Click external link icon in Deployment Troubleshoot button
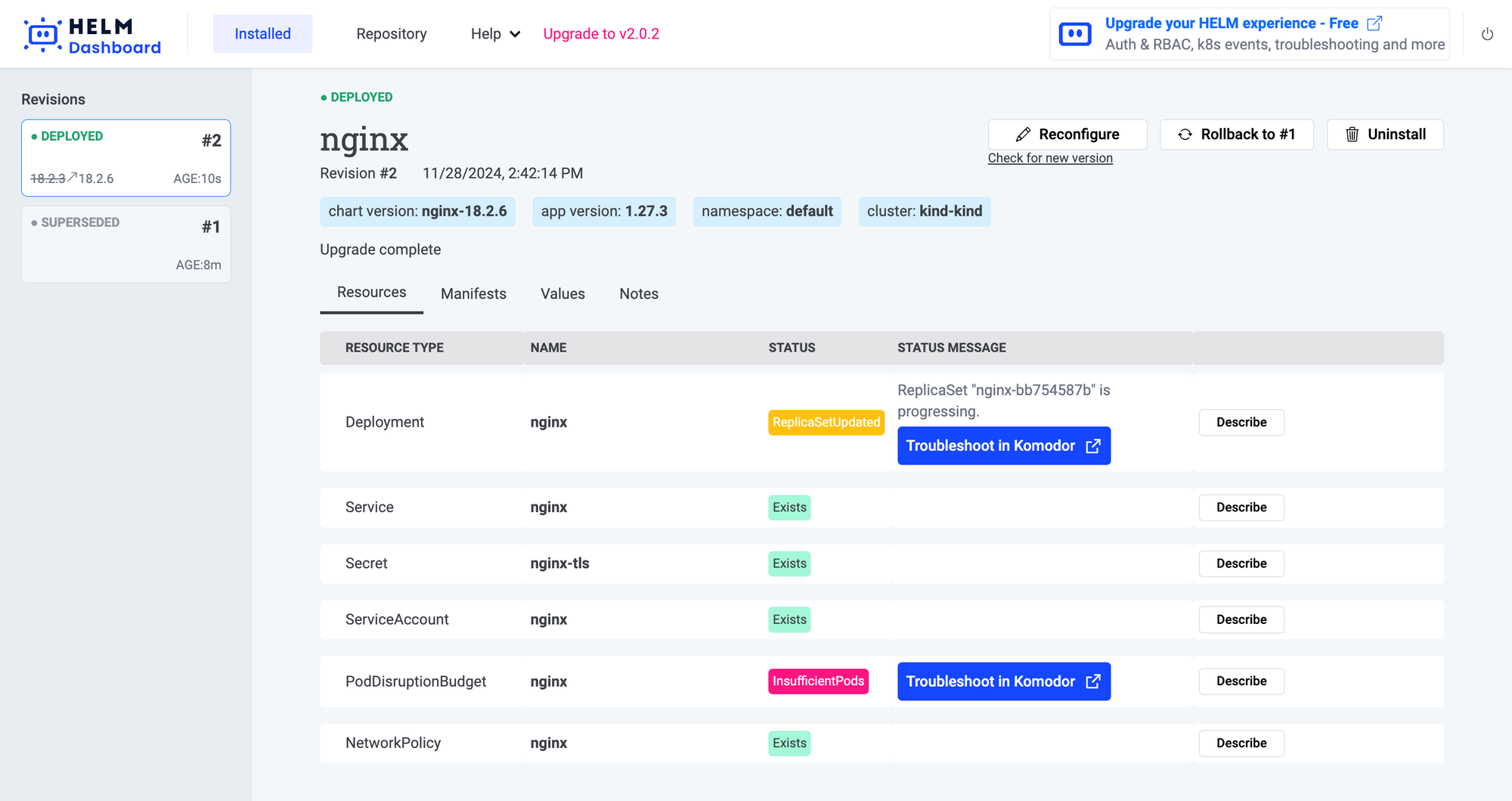Image resolution: width=1512 pixels, height=801 pixels. click(1093, 446)
